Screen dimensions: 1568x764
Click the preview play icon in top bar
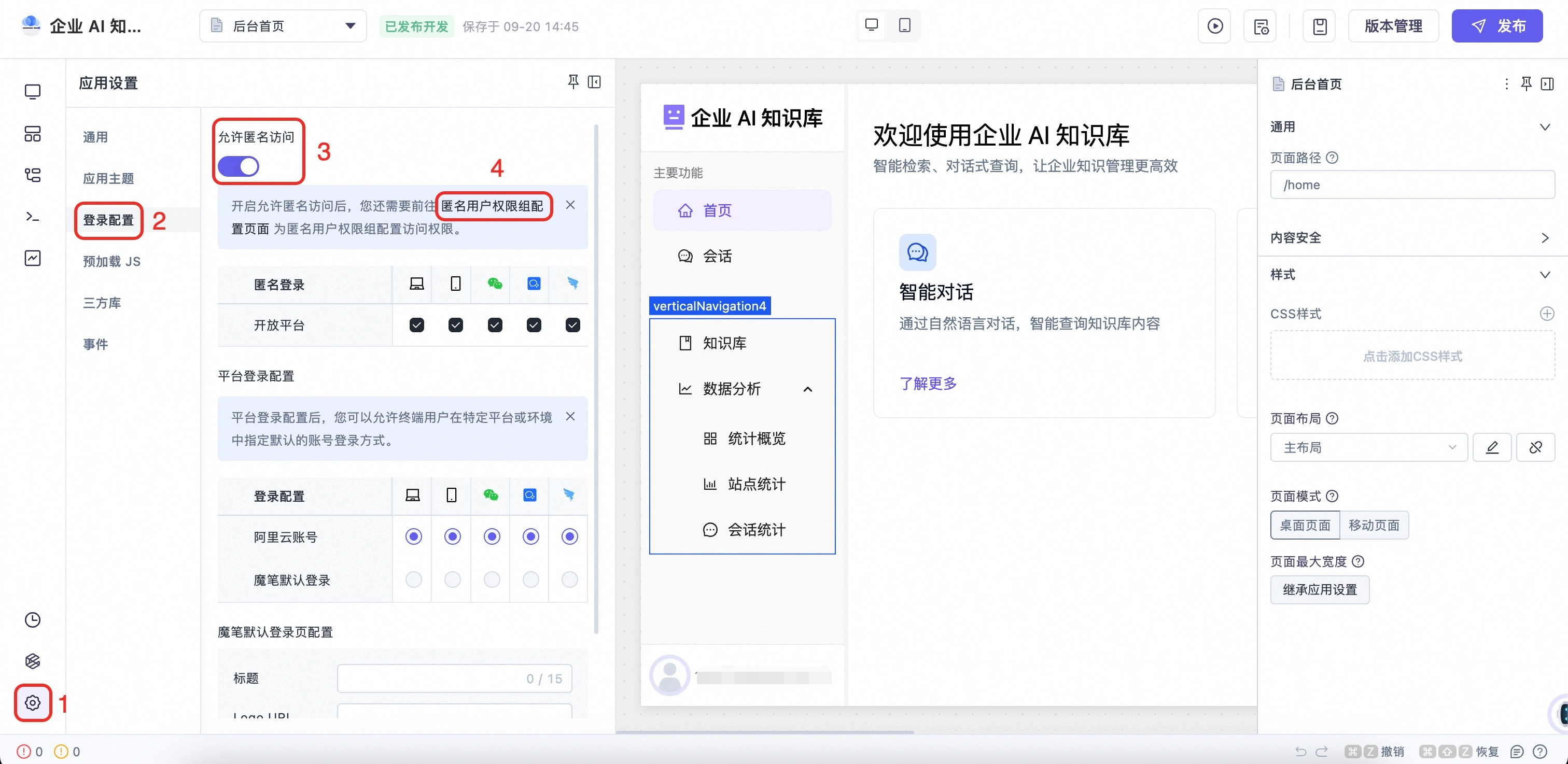pos(1214,26)
